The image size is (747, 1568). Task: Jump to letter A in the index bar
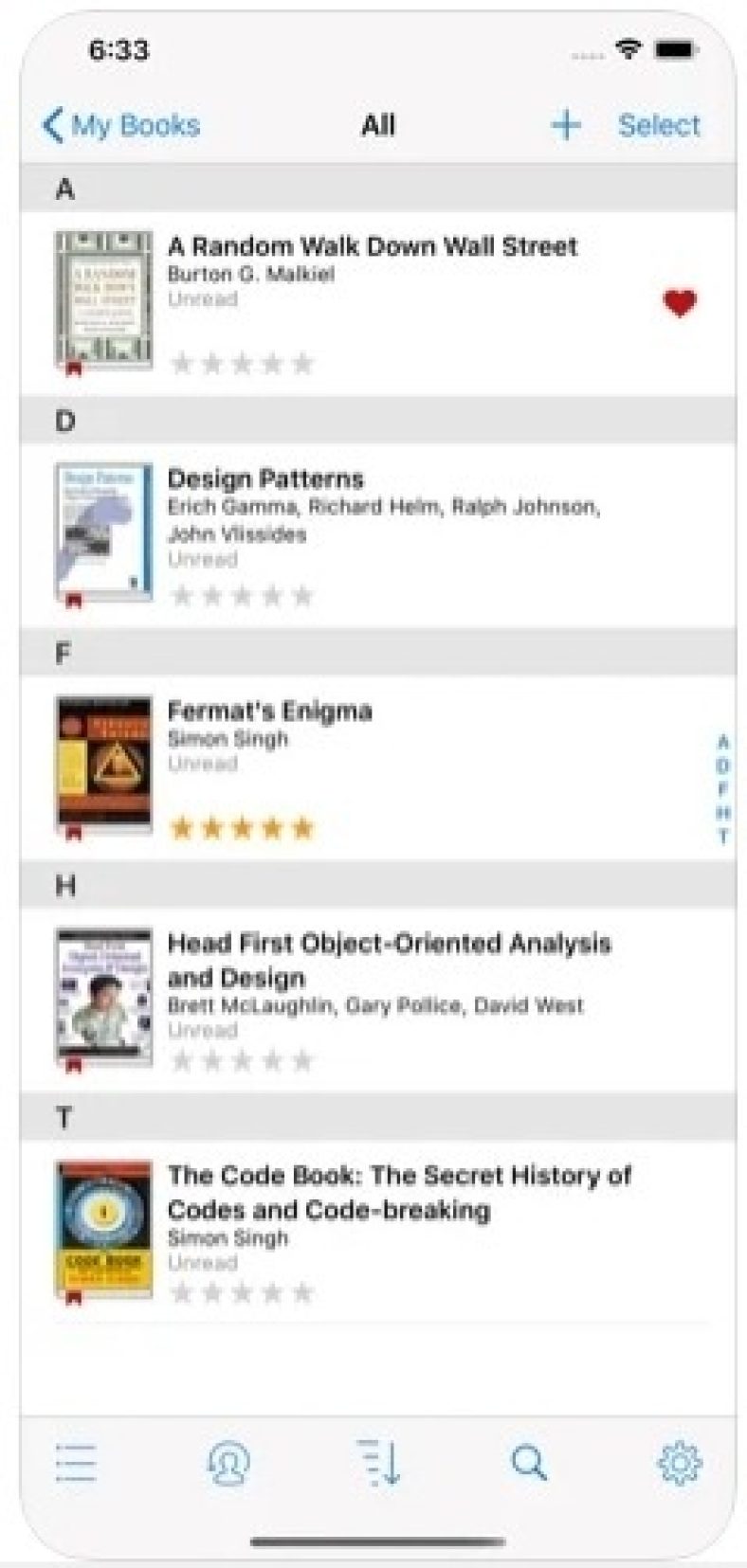[x=723, y=742]
